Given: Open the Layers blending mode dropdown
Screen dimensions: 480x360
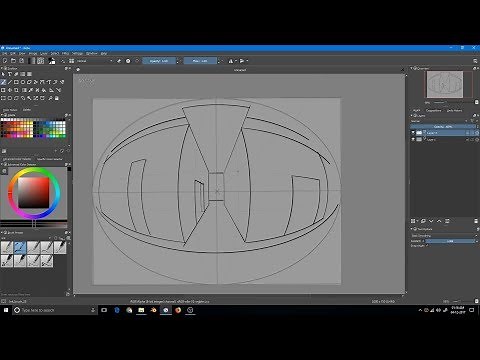Looking at the screenshot, I should [x=440, y=121].
